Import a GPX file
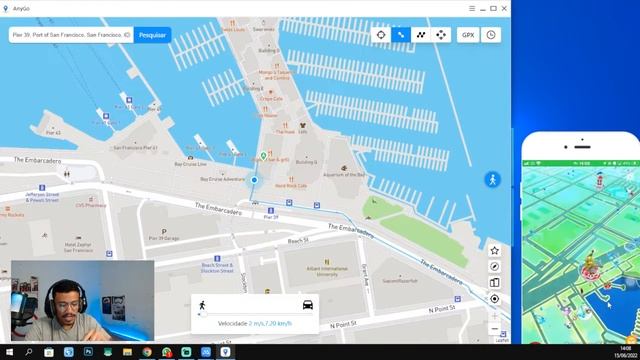640x360 pixels. click(468, 35)
